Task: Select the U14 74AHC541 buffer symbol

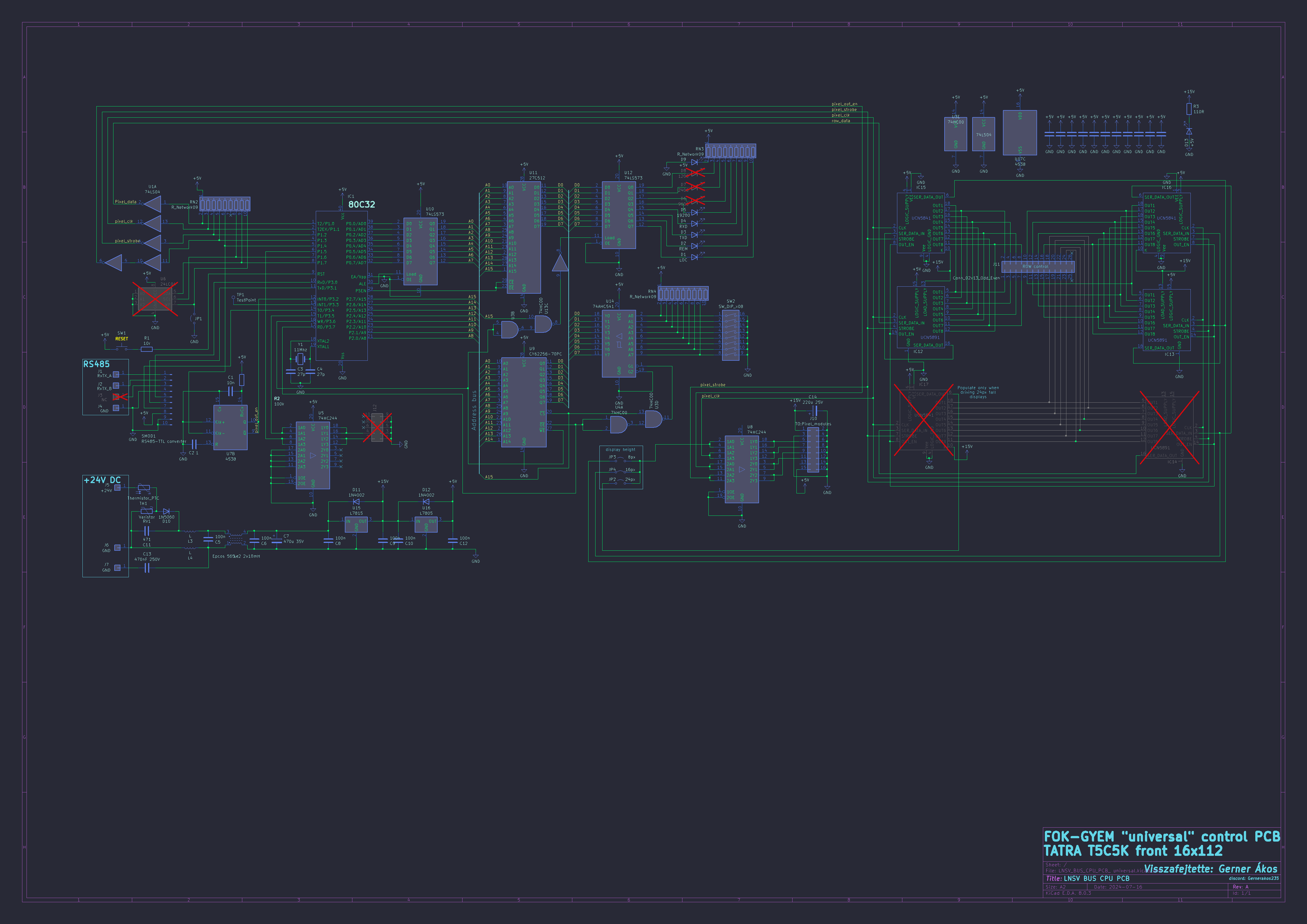Action: pos(619,343)
